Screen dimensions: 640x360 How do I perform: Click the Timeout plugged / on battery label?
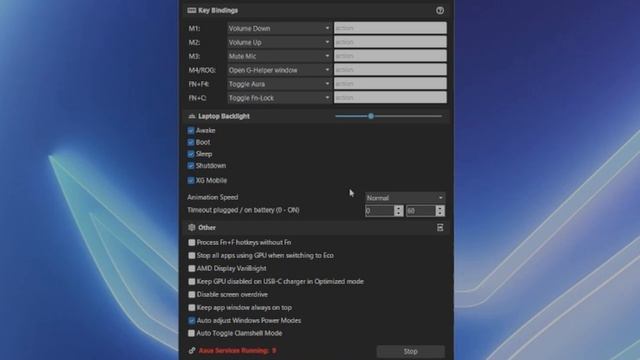(243, 210)
